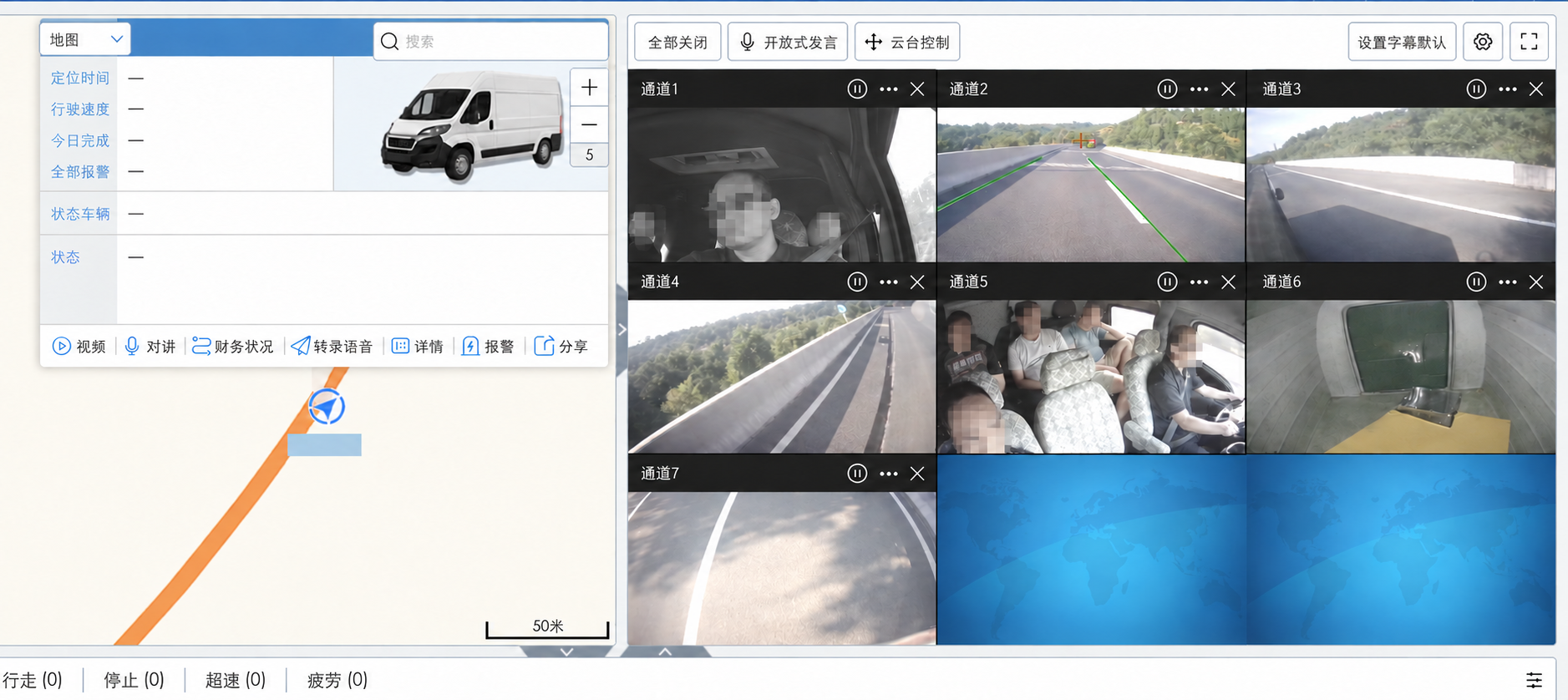Show vehicle 详情 details

[418, 346]
